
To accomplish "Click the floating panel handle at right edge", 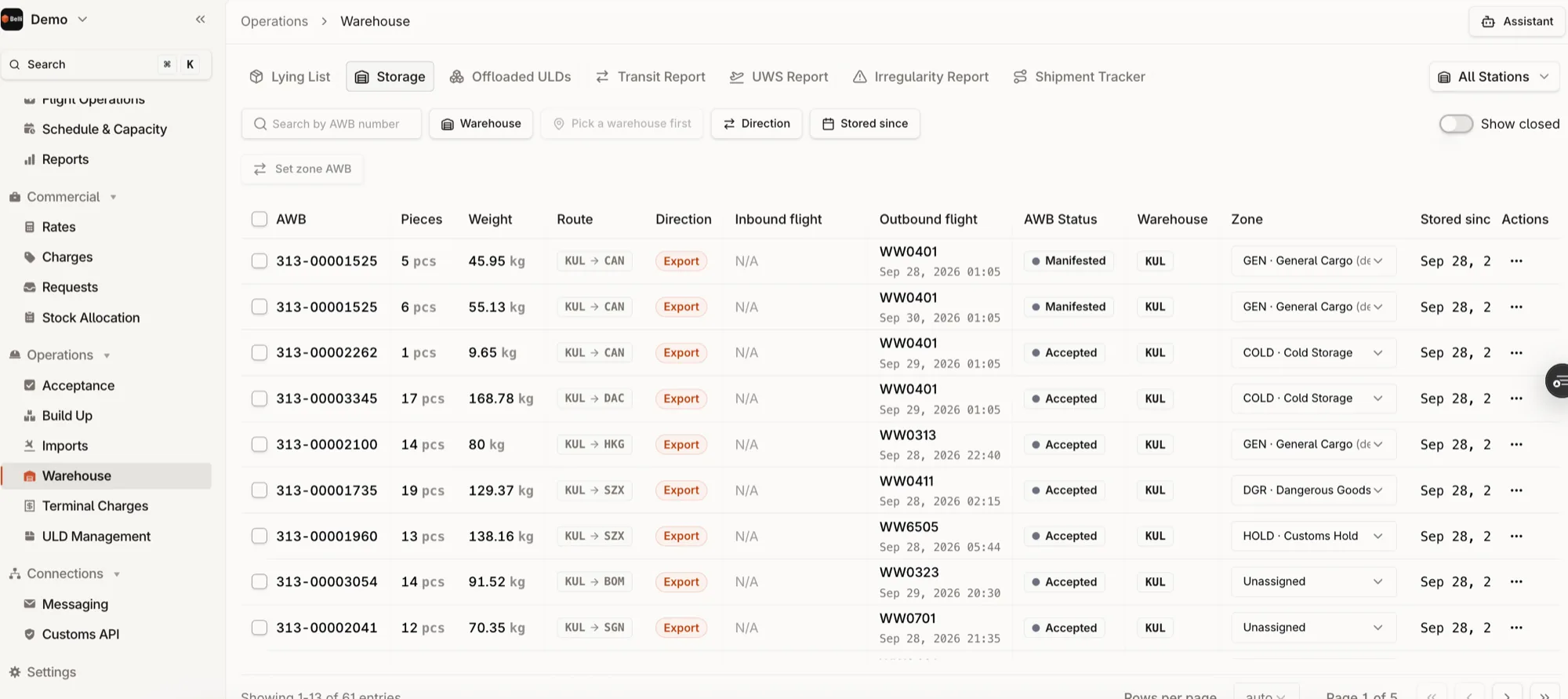I will coord(1557,382).
